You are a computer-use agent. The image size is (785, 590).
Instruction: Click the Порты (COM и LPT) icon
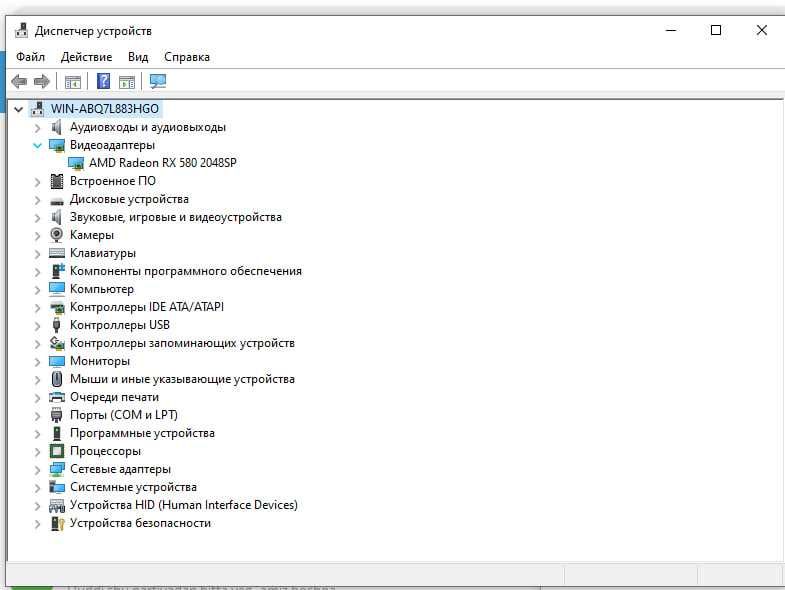click(57, 415)
